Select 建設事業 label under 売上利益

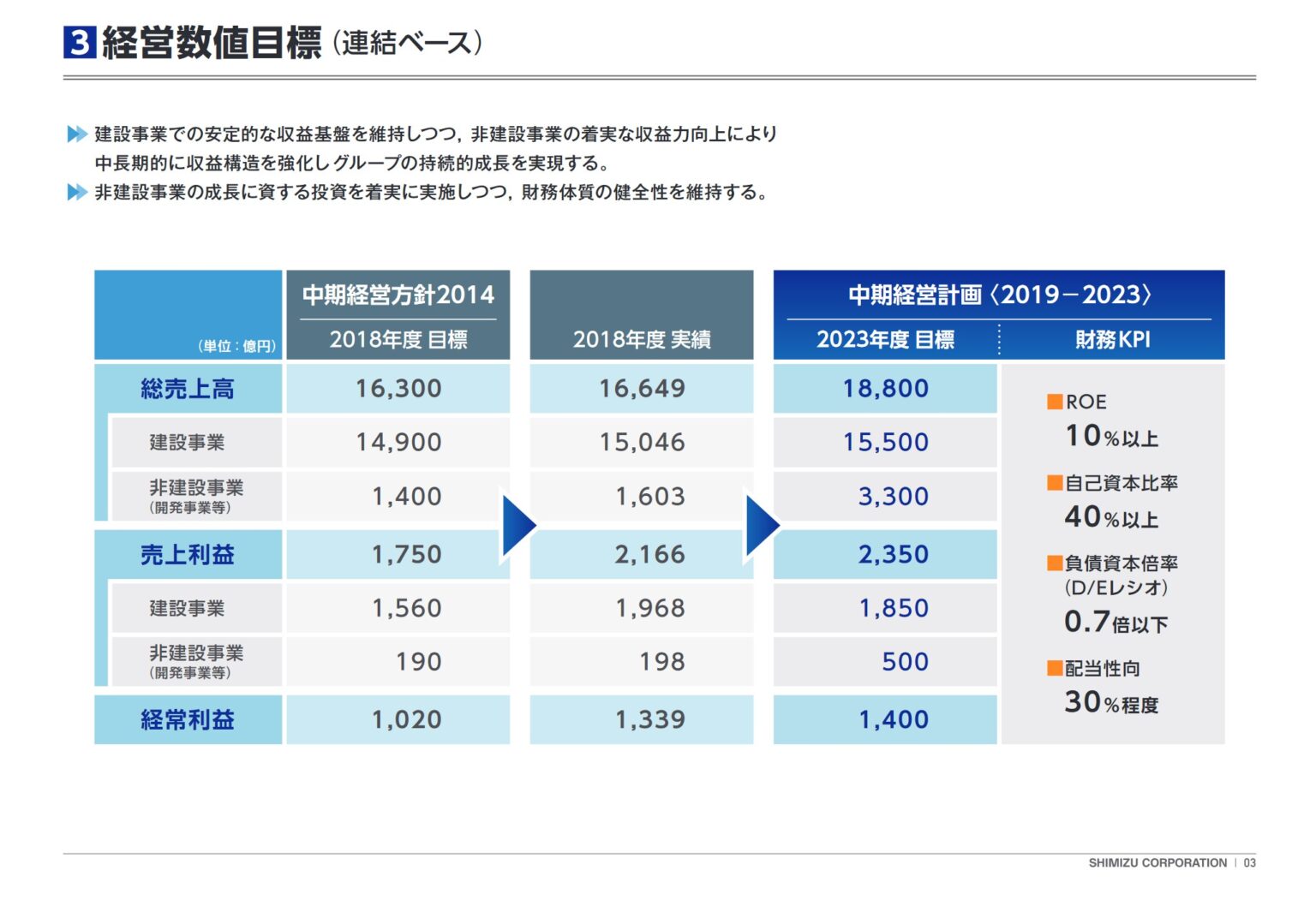187,609
